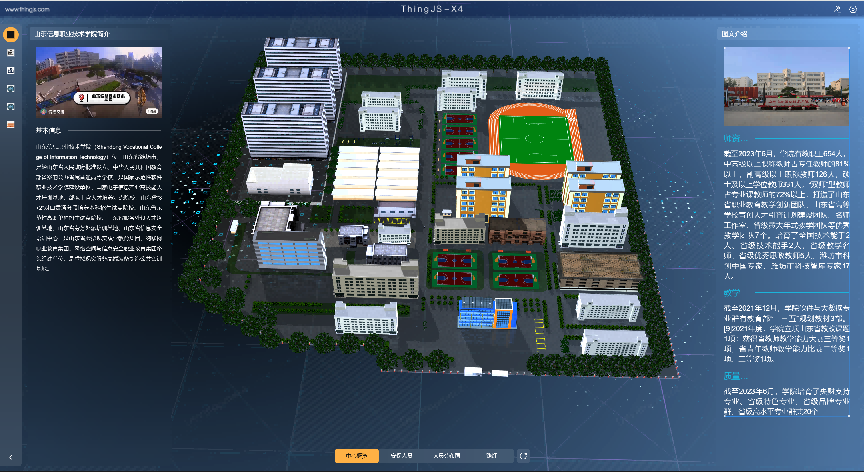Viewport: 864px width, 472px height.
Task: Click the ThingJS-X4 title in header
Action: tap(432, 8)
